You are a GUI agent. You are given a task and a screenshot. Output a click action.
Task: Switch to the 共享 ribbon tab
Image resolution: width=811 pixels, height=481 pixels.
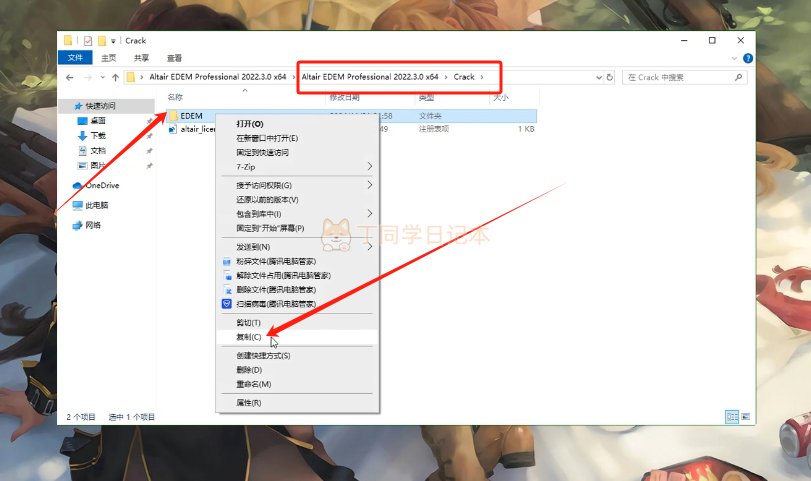(141, 58)
